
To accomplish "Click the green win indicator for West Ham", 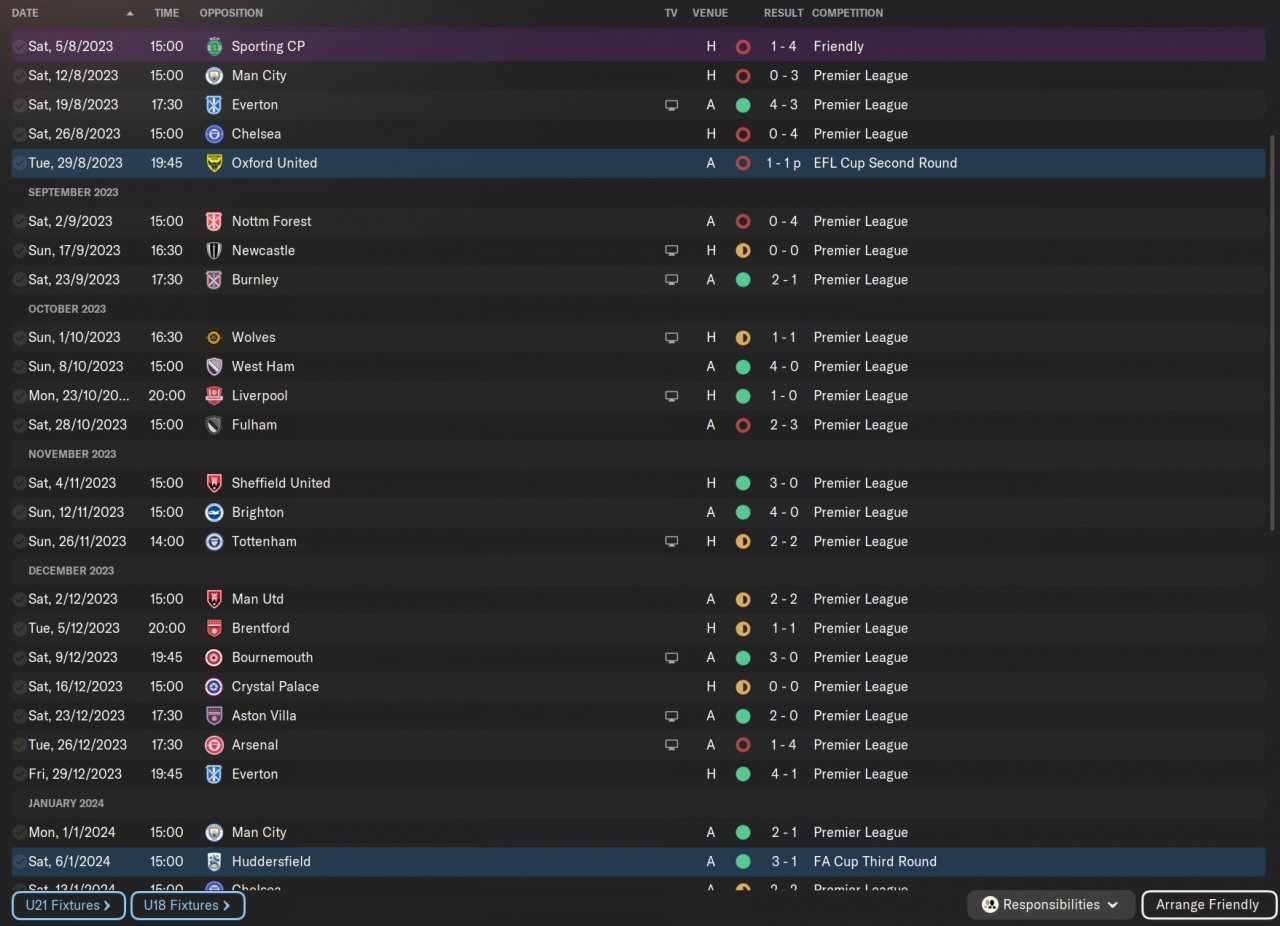I will (x=742, y=367).
